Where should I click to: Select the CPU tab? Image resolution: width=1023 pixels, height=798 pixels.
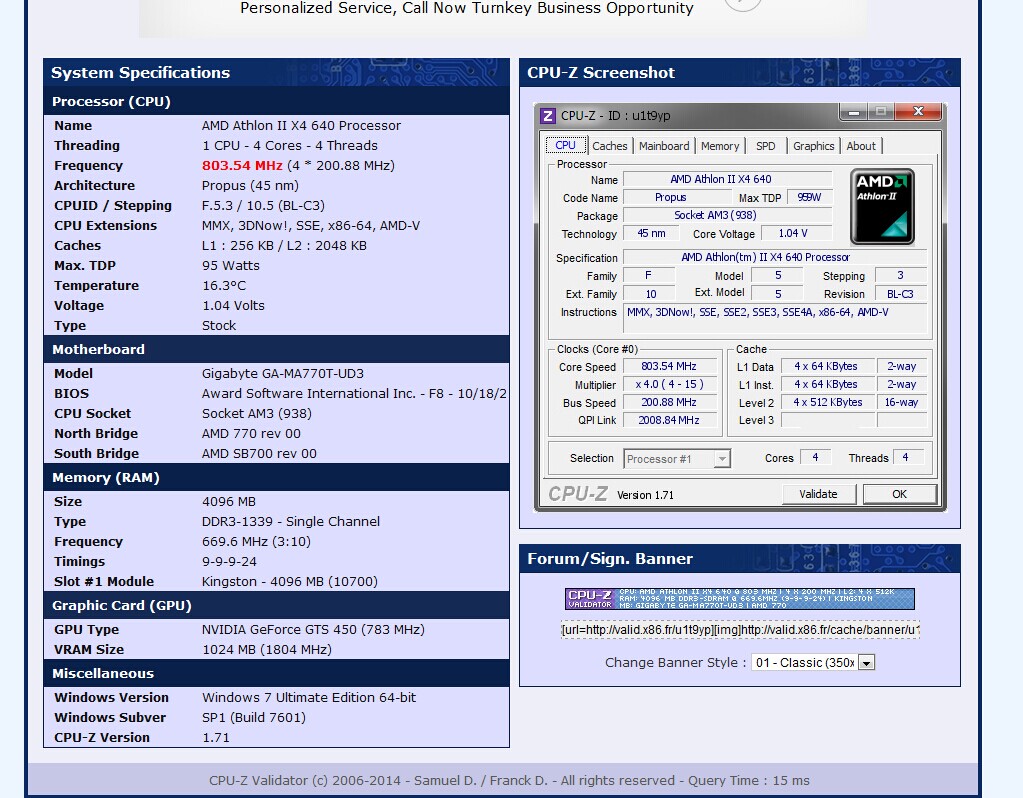pos(565,145)
